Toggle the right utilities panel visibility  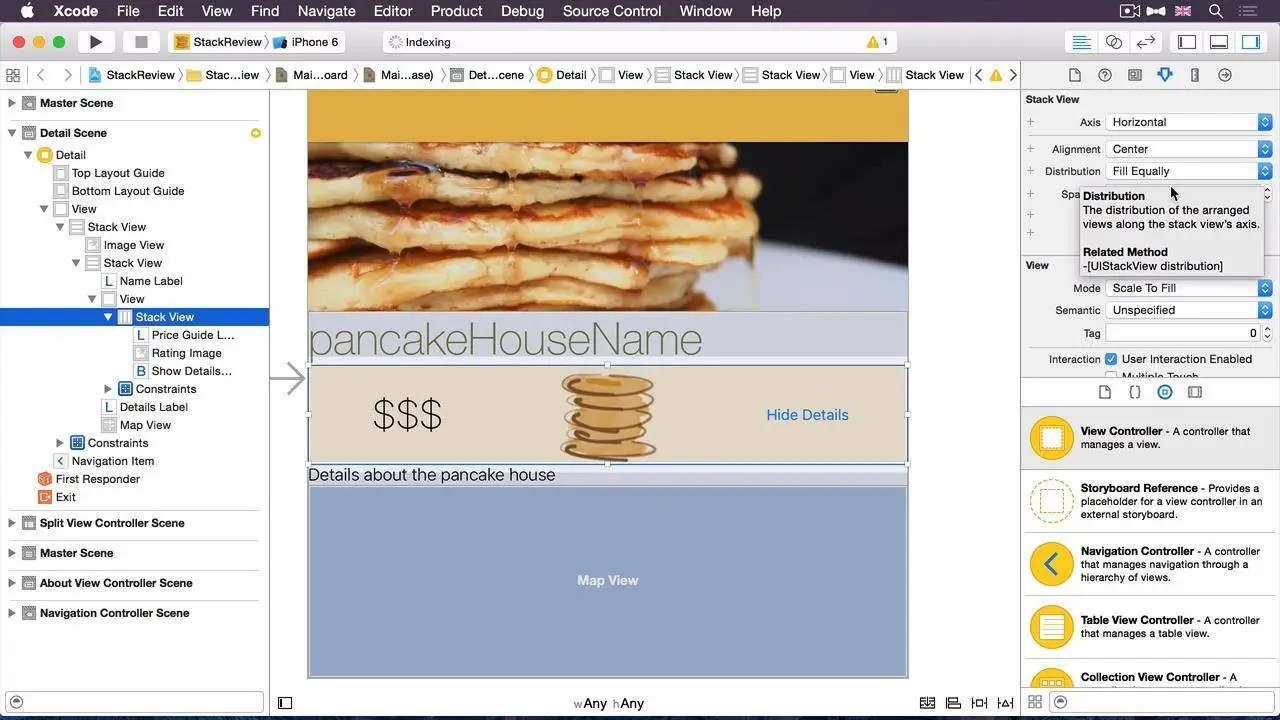1250,42
